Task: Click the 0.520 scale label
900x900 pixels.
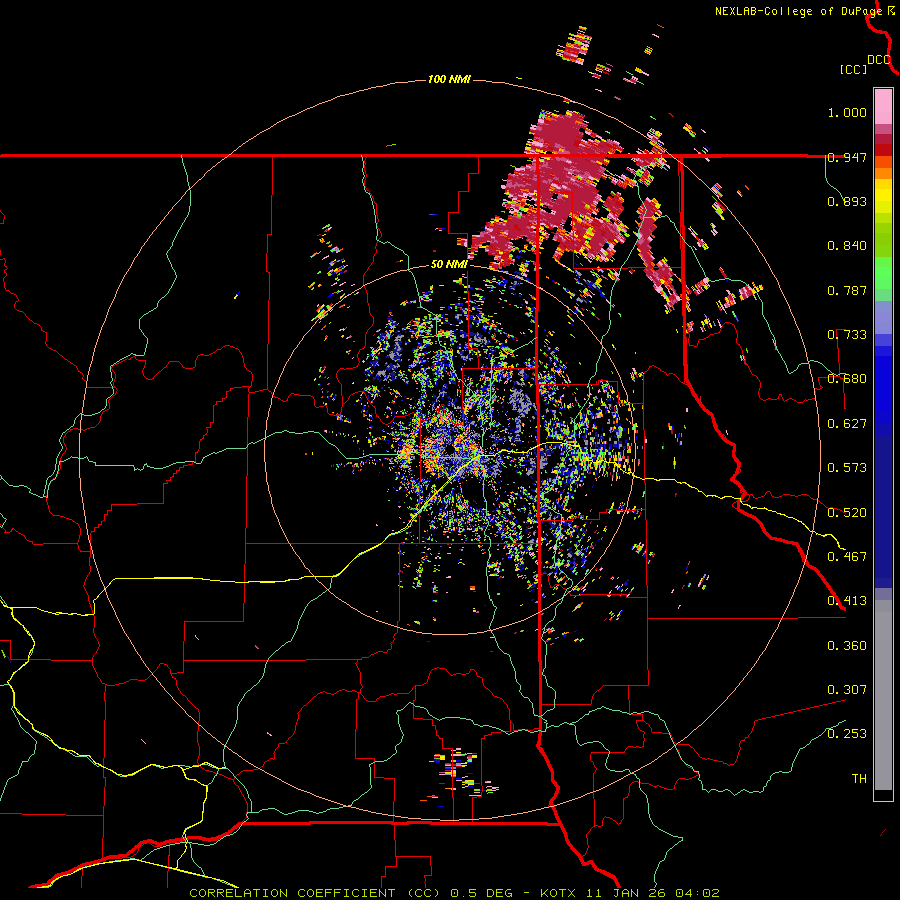Action: click(x=847, y=512)
